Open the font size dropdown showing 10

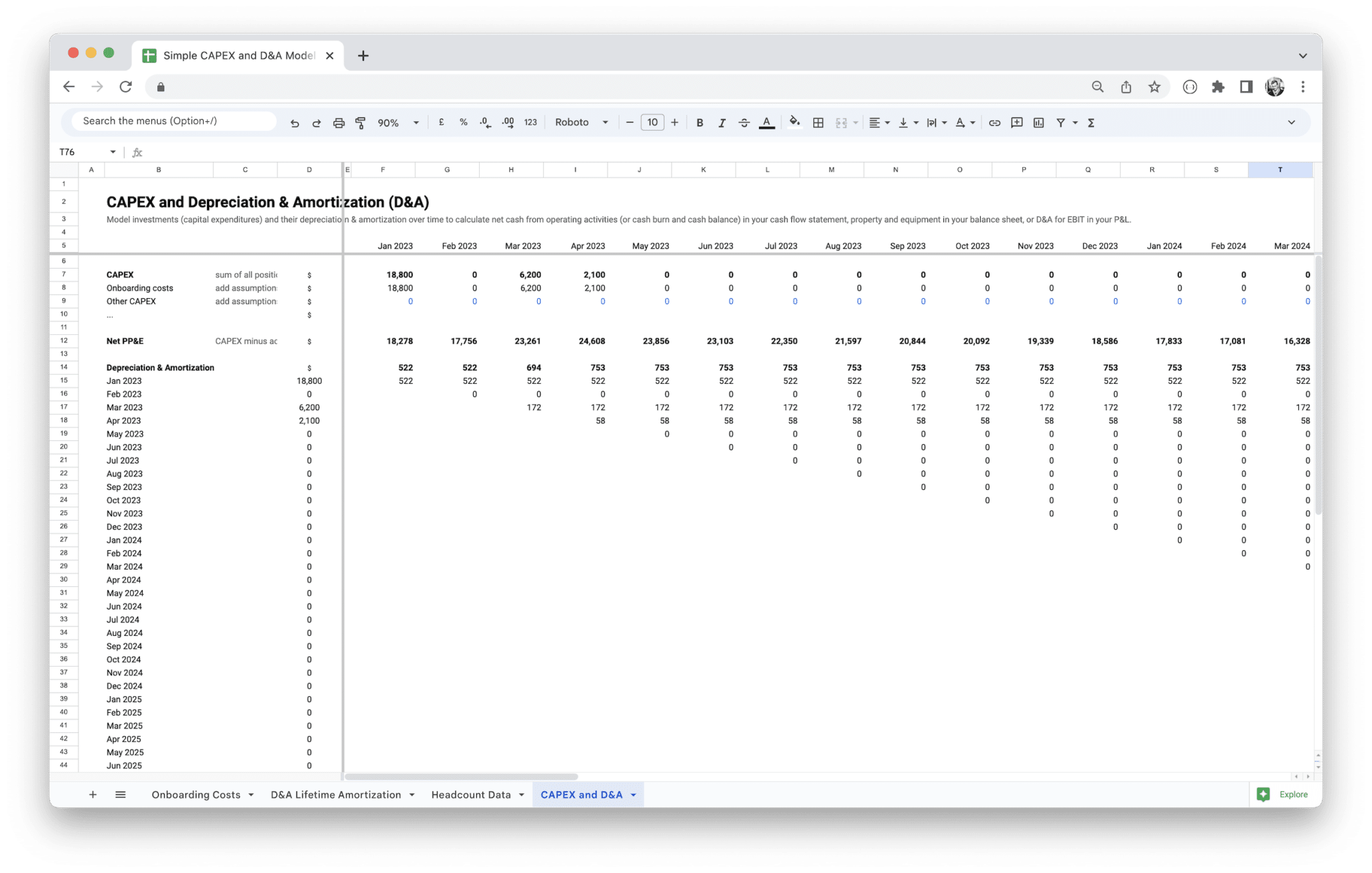tap(652, 122)
